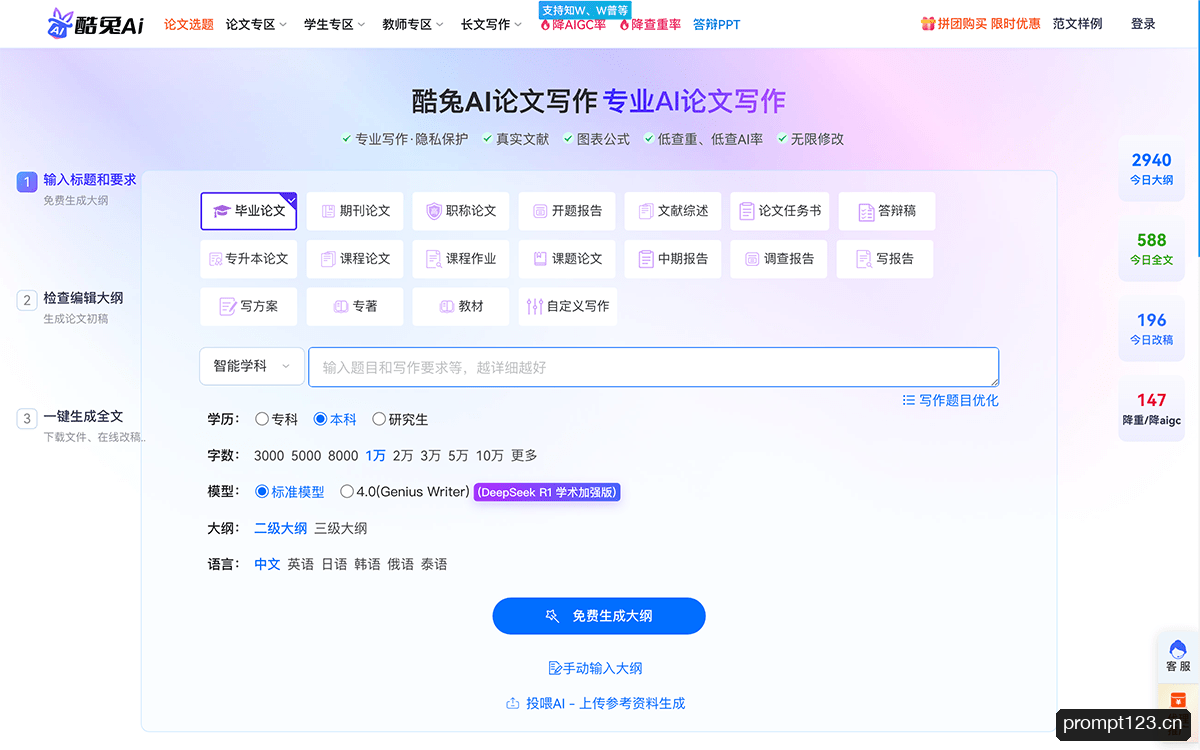Image resolution: width=1200 pixels, height=750 pixels.
Task: Choose the 论文任务书 option
Action: tap(780, 211)
